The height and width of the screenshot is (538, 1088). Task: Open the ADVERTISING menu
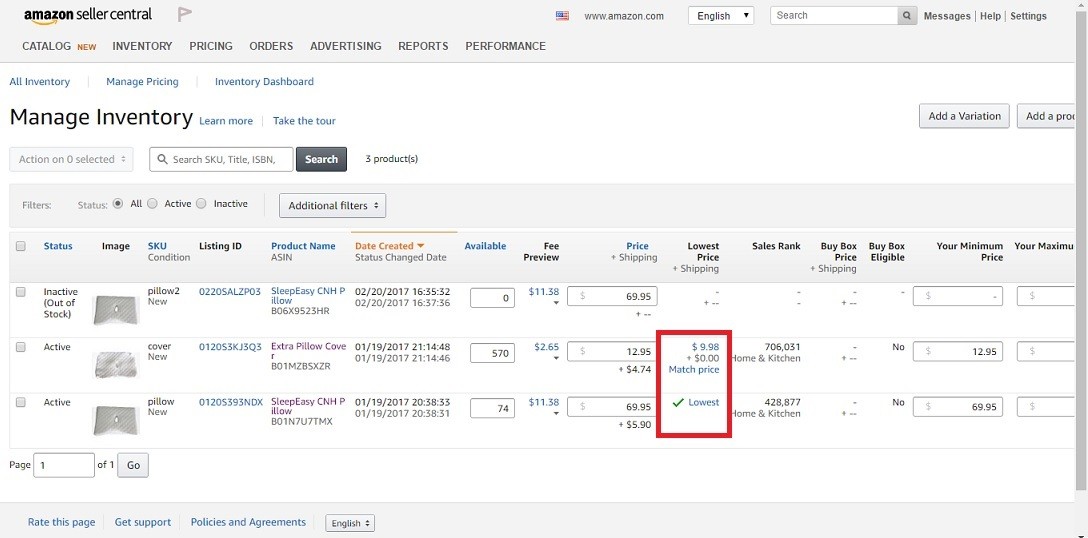pyautogui.click(x=345, y=46)
